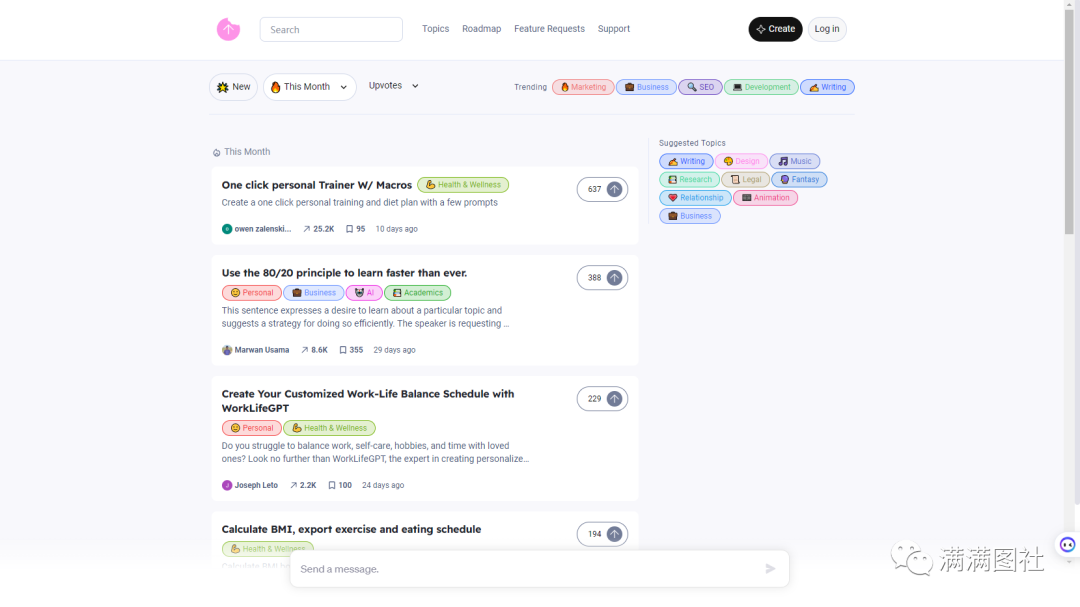Upvote the One click personal Trainer prompt
1080x607 pixels.
614,189
